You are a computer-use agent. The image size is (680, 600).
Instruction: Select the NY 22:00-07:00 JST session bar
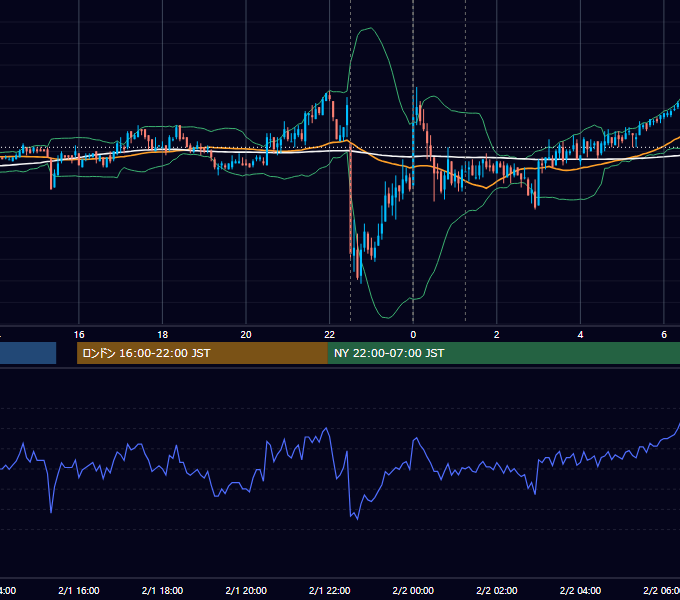(x=503, y=353)
